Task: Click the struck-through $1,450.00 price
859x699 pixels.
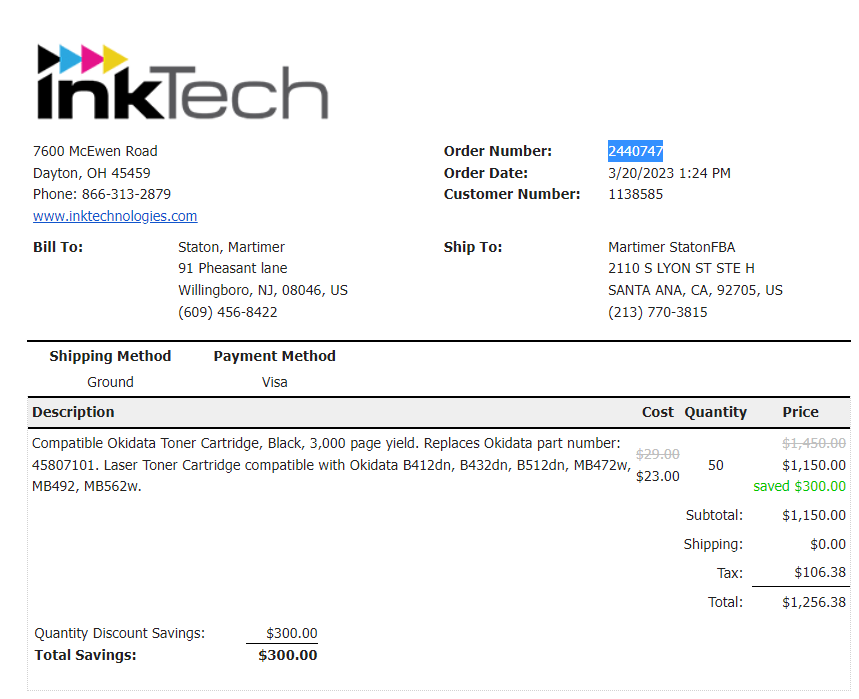Action: coord(814,443)
